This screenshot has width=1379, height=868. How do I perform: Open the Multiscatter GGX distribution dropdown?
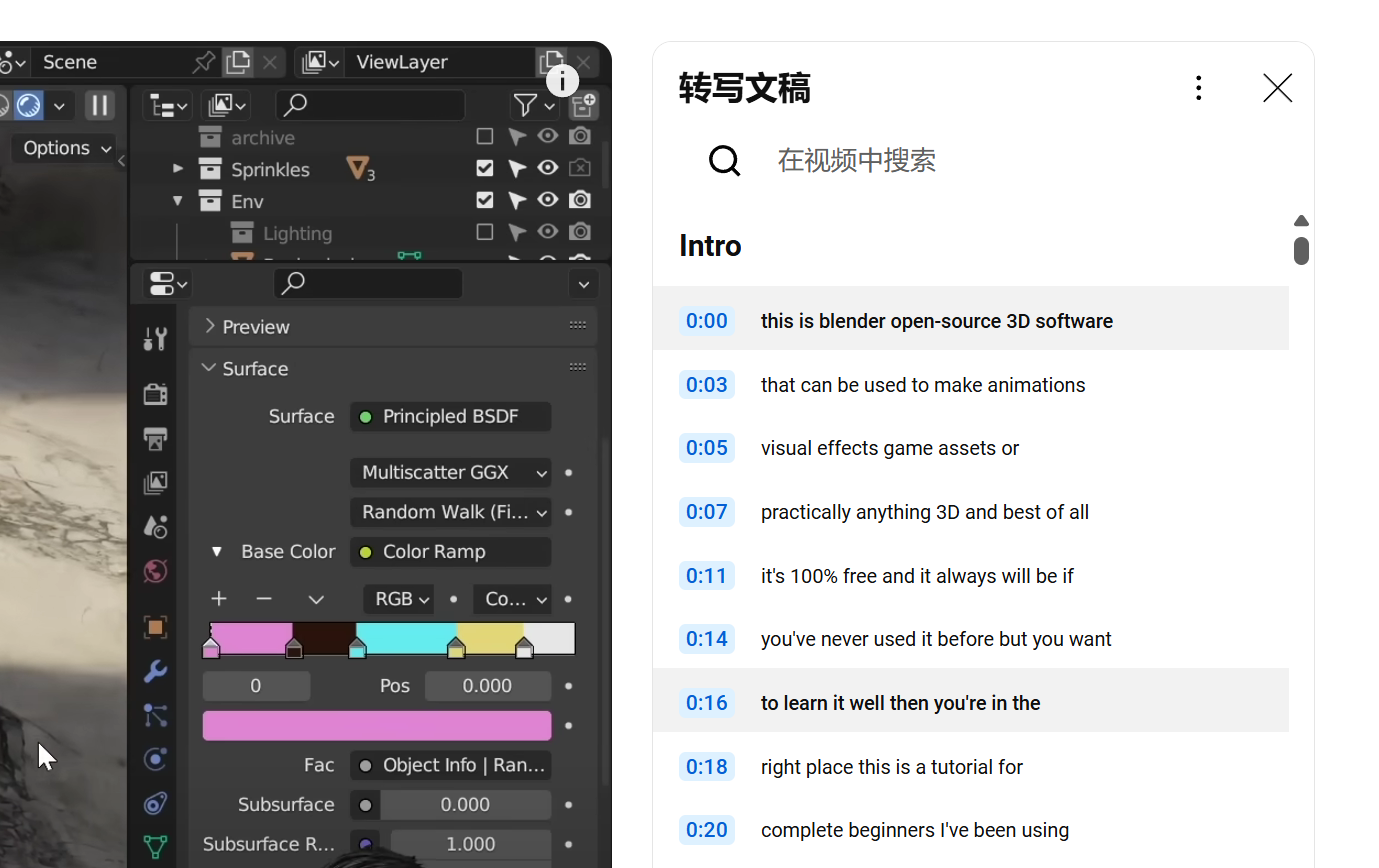pos(450,472)
